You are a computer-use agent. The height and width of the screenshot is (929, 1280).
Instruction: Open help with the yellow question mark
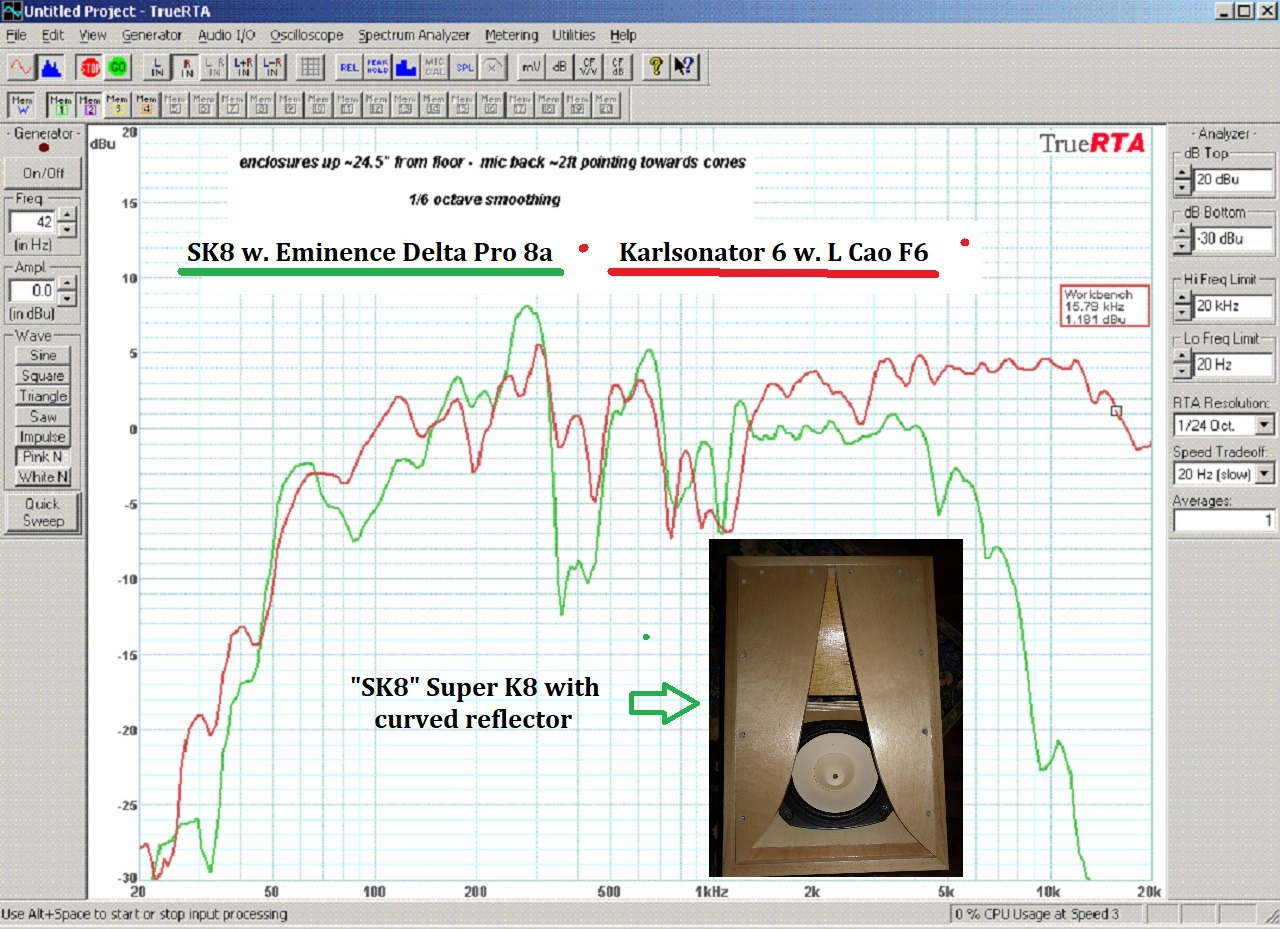(x=656, y=67)
